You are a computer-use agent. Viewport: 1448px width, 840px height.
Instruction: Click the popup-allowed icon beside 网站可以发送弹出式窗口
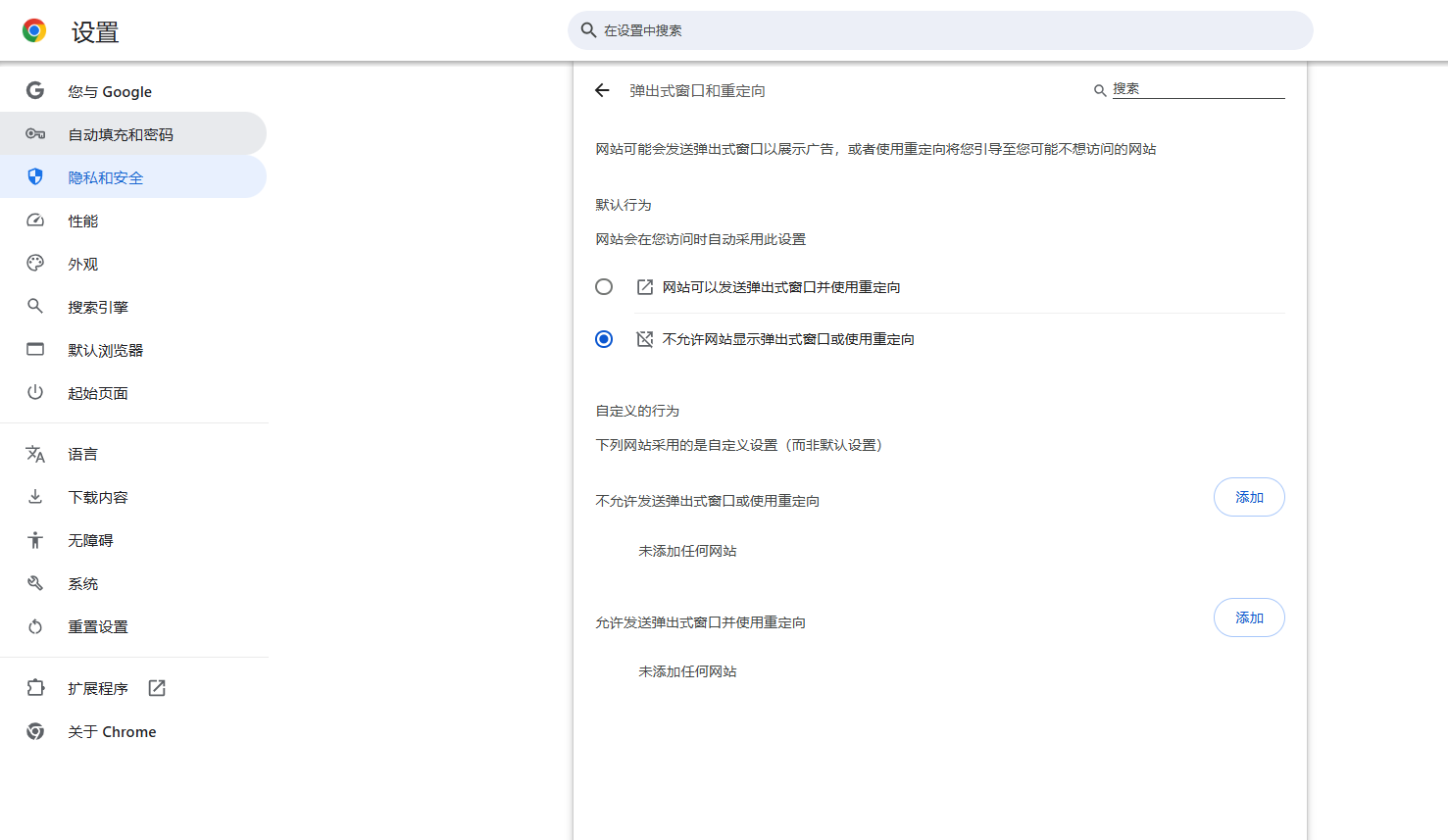(645, 287)
